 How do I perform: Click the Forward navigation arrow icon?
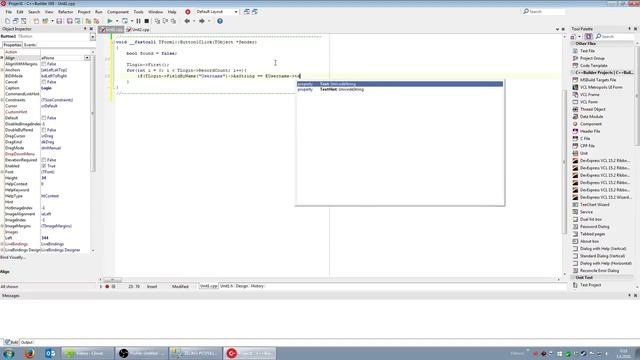[x=202, y=21]
